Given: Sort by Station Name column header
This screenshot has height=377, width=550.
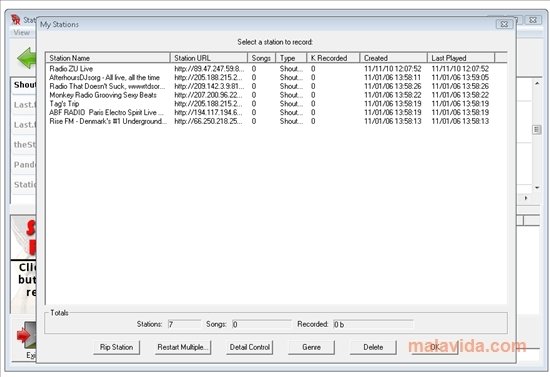Looking at the screenshot, I should coord(108,58).
